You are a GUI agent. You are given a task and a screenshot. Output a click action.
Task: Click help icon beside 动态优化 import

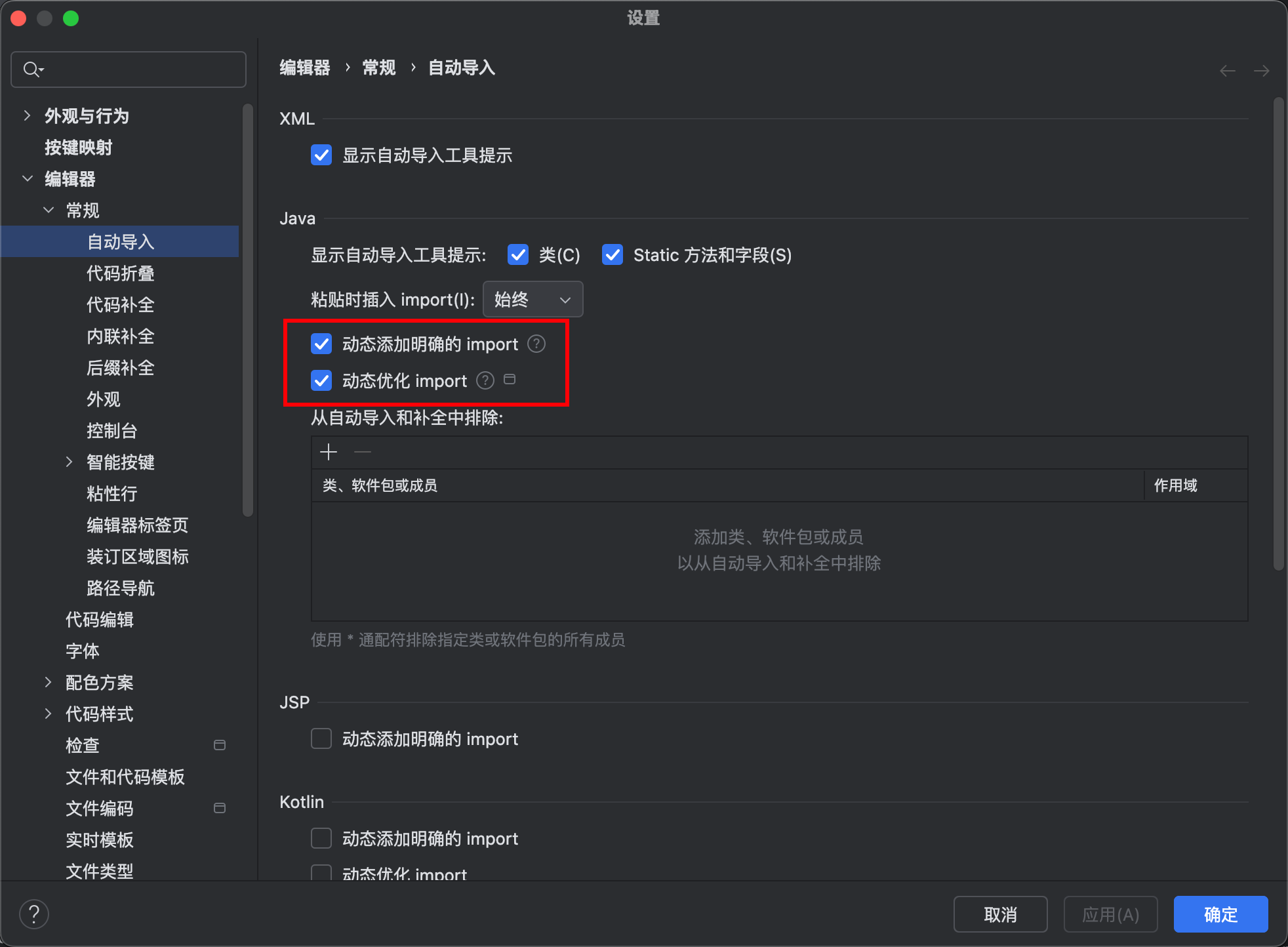tap(485, 380)
